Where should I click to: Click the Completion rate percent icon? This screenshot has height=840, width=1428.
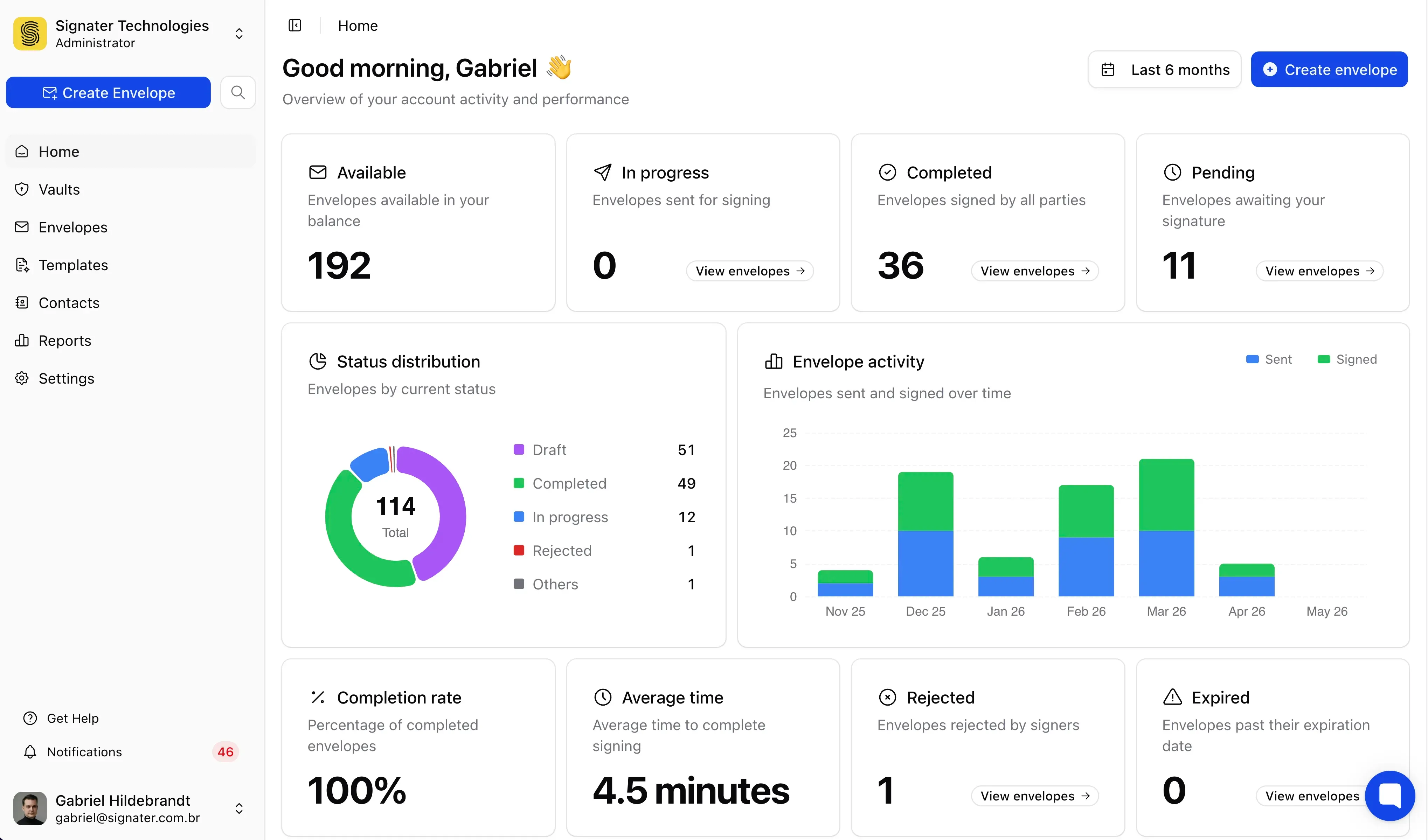coord(318,697)
